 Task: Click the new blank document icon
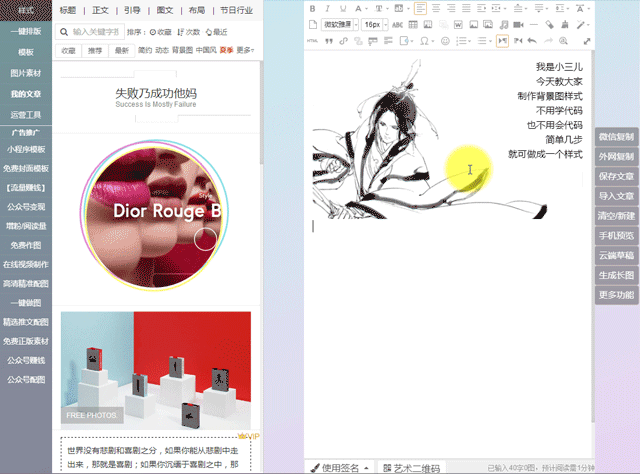pyautogui.click(x=313, y=25)
